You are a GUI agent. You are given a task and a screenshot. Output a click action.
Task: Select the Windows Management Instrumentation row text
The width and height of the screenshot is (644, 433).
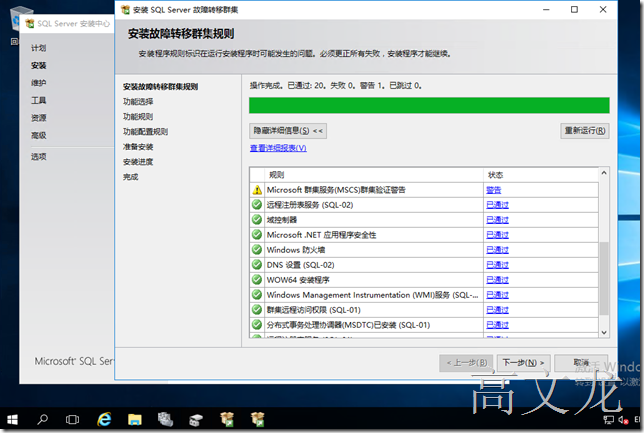372,295
